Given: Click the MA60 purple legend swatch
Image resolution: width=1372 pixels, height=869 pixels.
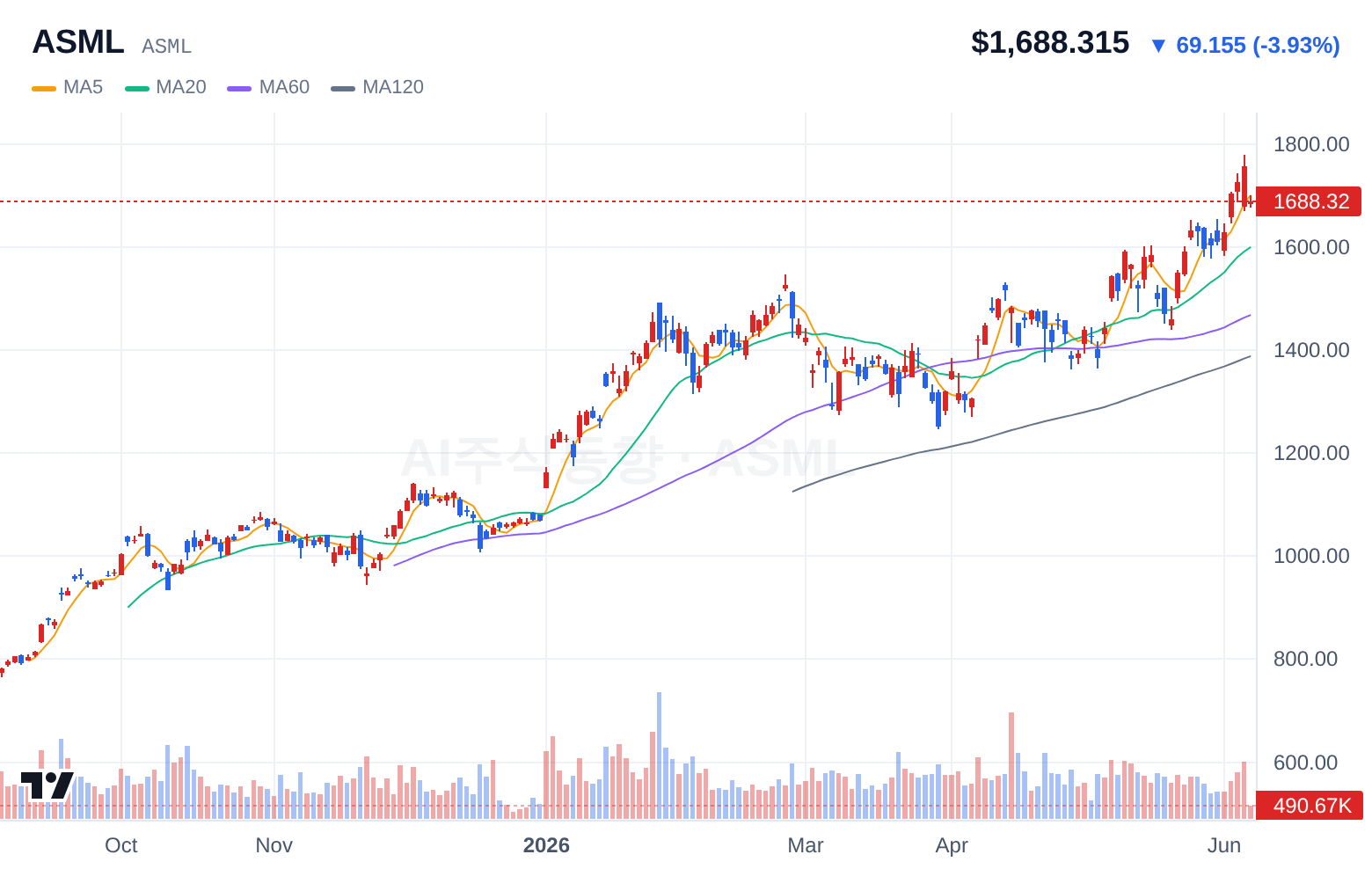Looking at the screenshot, I should 239,88.
